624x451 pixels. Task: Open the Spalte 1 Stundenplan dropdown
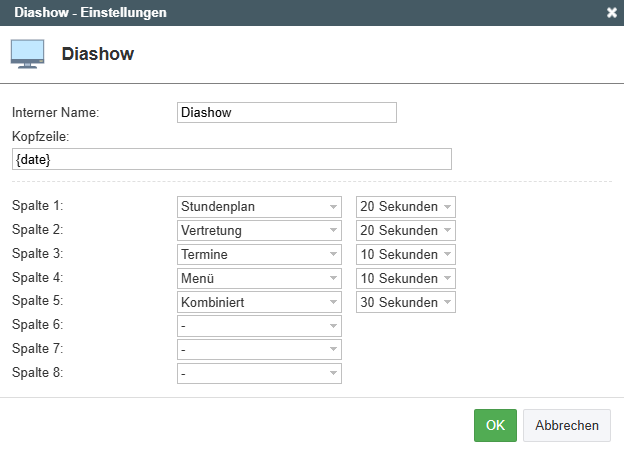(x=259, y=207)
